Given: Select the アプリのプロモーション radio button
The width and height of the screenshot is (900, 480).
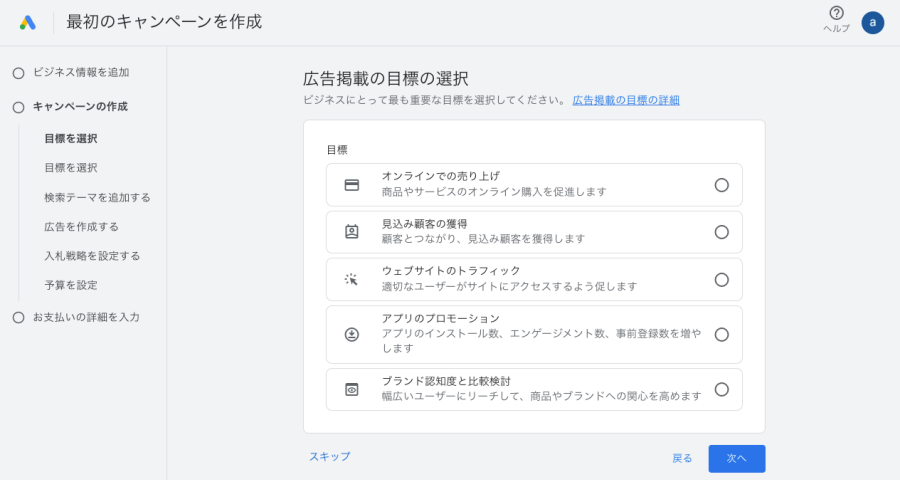Looking at the screenshot, I should pyautogui.click(x=721, y=334).
